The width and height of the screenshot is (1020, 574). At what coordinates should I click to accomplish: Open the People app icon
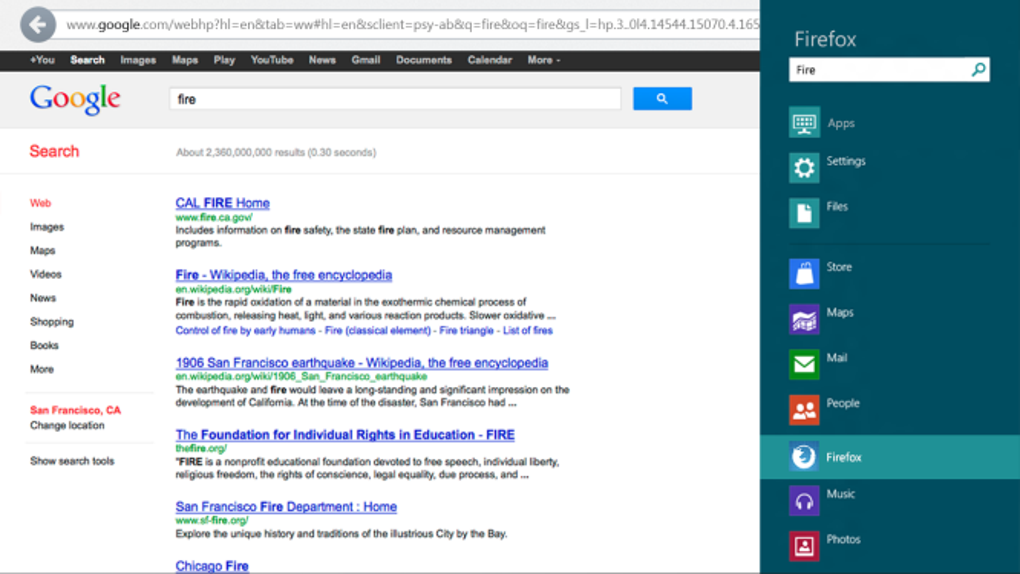coord(804,410)
